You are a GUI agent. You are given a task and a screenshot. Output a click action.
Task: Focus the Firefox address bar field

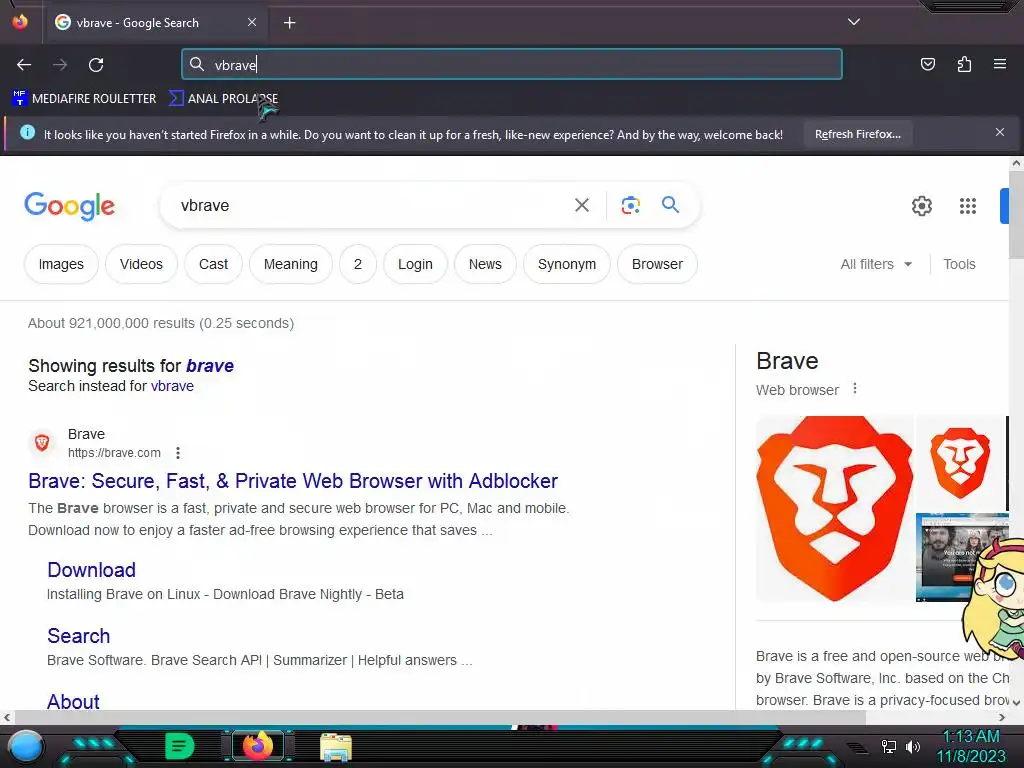512,65
